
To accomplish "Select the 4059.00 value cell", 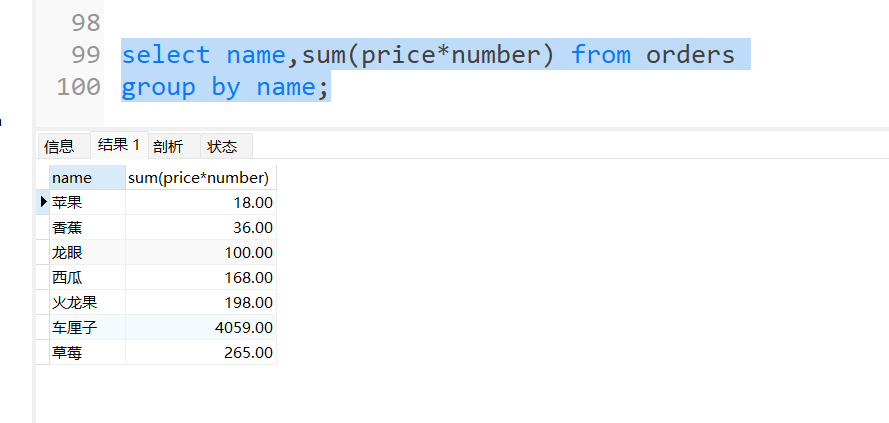I will pos(200,327).
